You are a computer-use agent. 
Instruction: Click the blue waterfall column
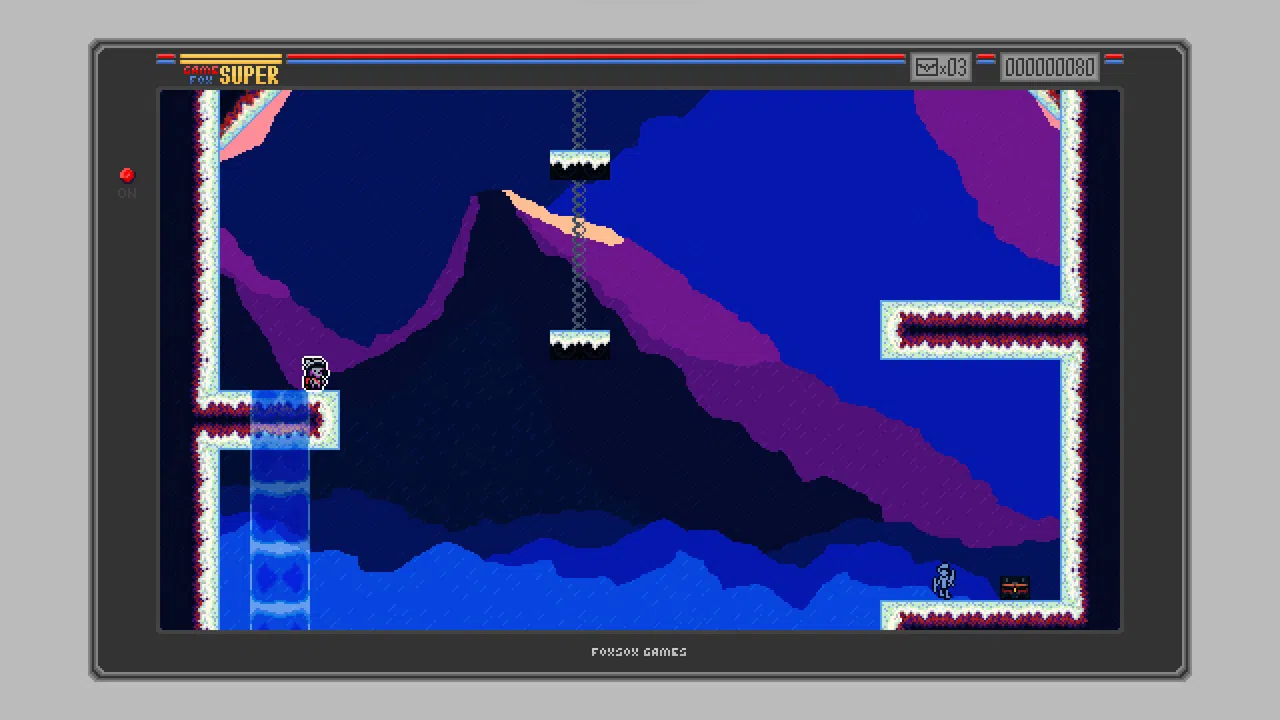280,510
